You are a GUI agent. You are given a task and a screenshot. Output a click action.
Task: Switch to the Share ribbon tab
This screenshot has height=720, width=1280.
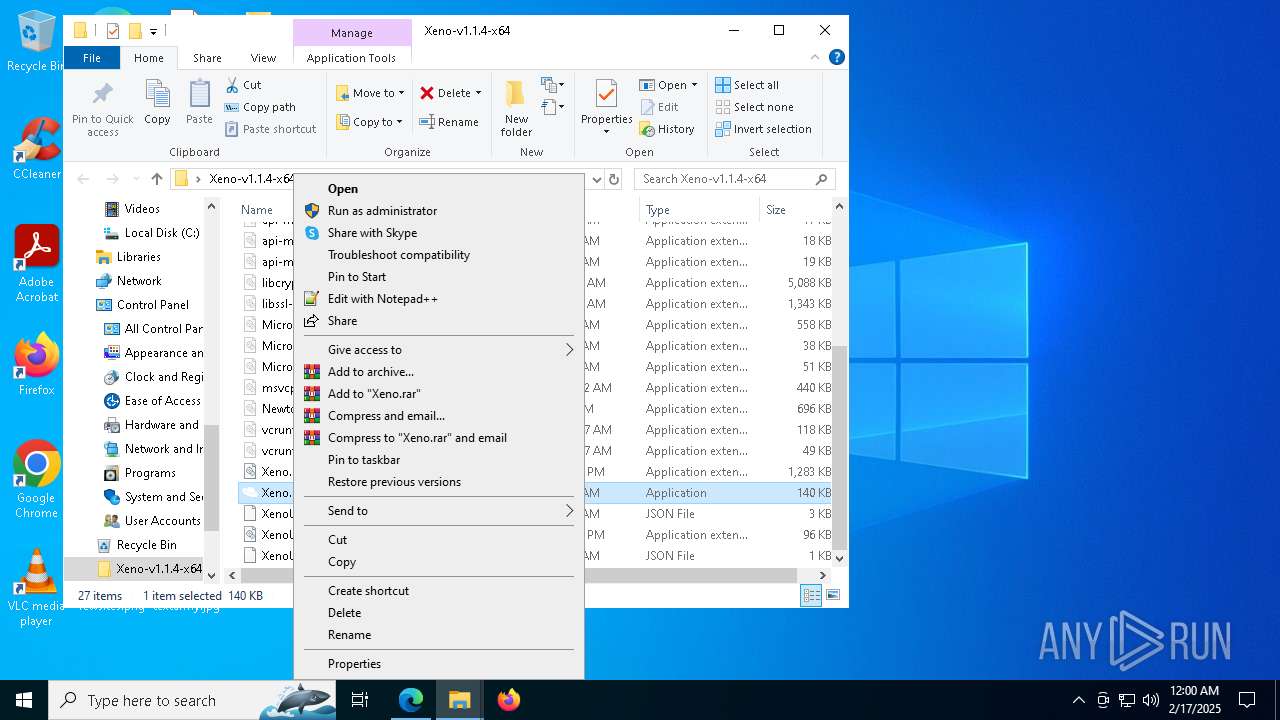(207, 58)
